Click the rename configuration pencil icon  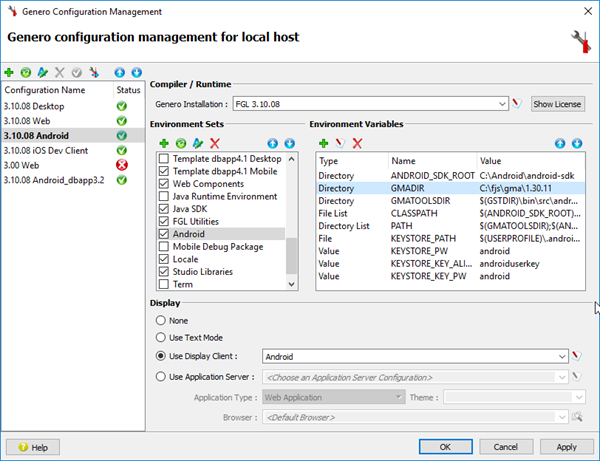coord(42,72)
